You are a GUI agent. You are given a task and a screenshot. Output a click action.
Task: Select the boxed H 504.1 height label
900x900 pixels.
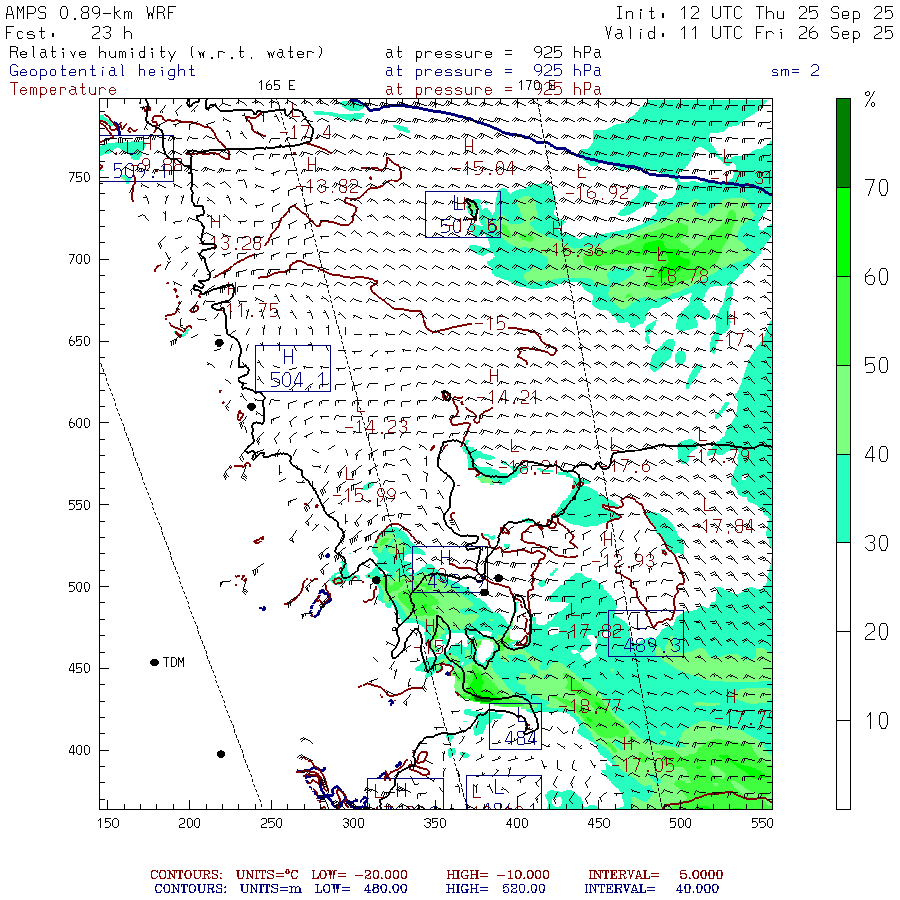point(292,368)
